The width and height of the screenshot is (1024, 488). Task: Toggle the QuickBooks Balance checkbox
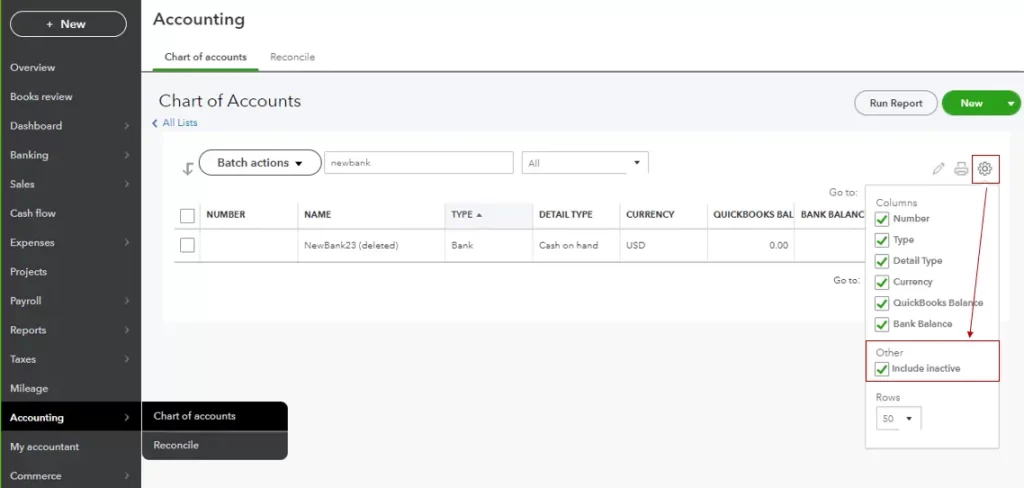[882, 303]
